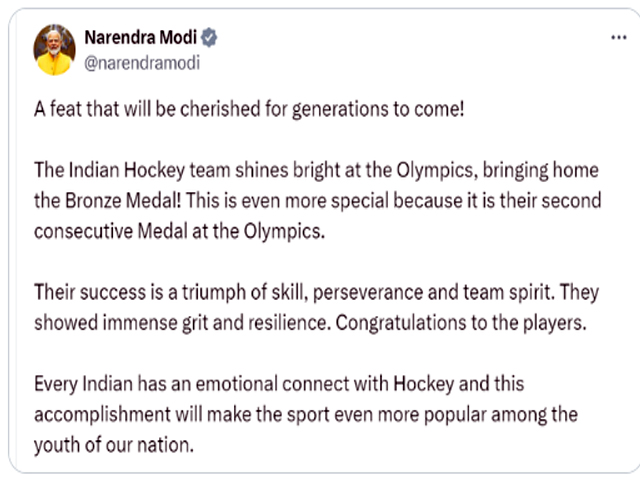Click the word 'accomplishment' in the last paragraph
The image size is (640, 480).
tap(102, 415)
